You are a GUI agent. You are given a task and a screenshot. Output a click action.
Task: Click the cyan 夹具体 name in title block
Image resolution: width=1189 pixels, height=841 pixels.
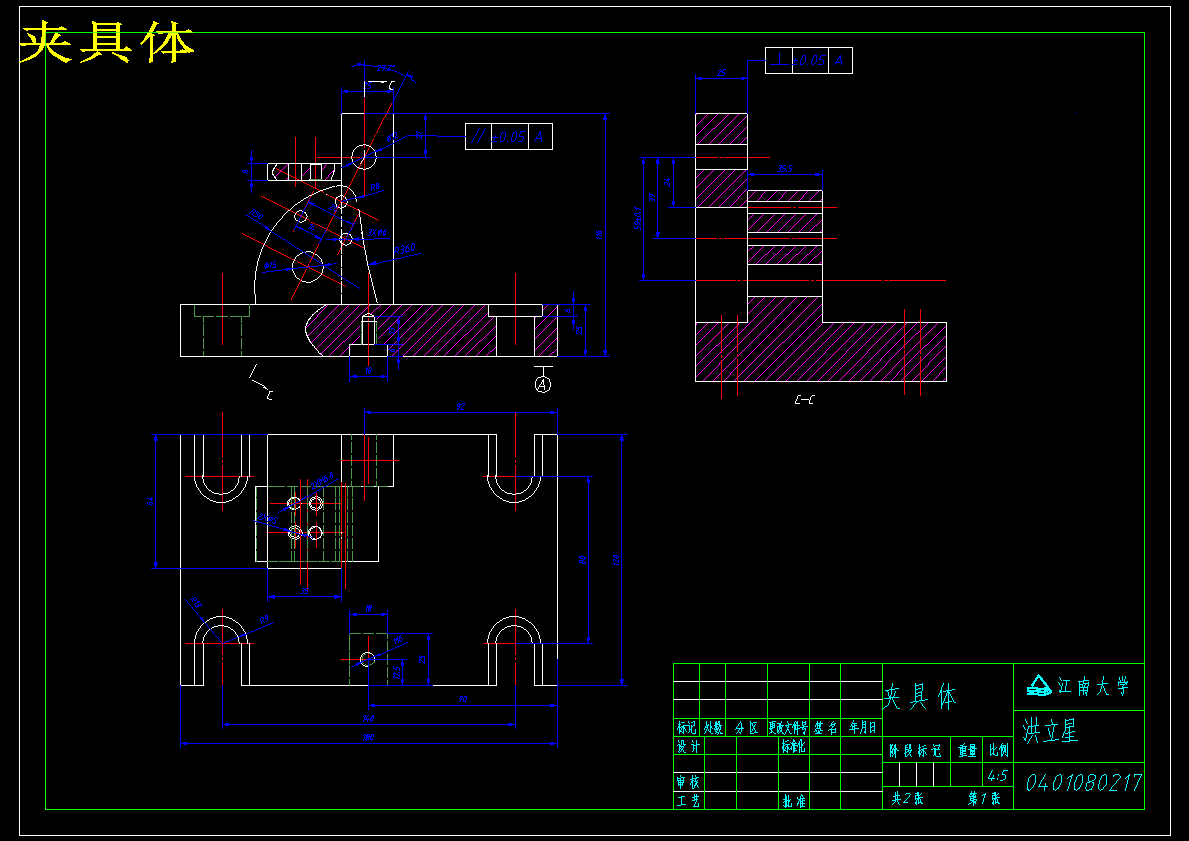(920, 695)
